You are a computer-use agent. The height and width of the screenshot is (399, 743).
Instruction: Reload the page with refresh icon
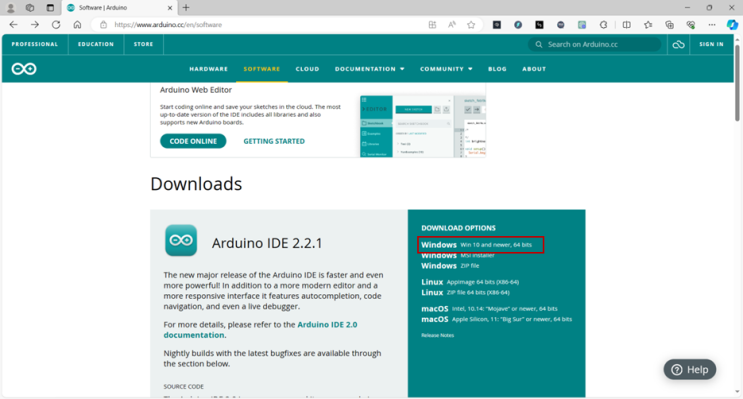click(x=56, y=25)
